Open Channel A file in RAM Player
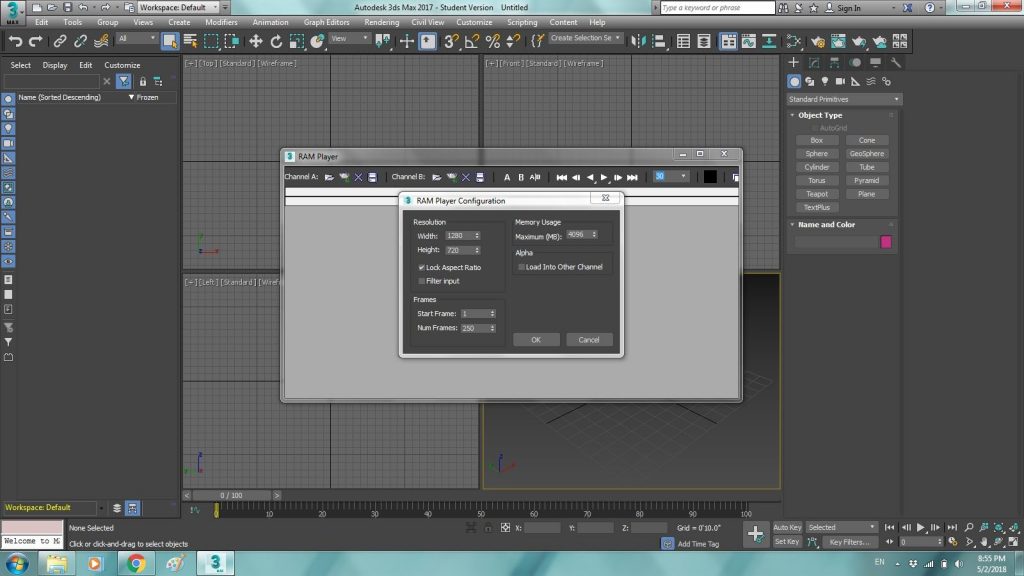 (x=328, y=177)
